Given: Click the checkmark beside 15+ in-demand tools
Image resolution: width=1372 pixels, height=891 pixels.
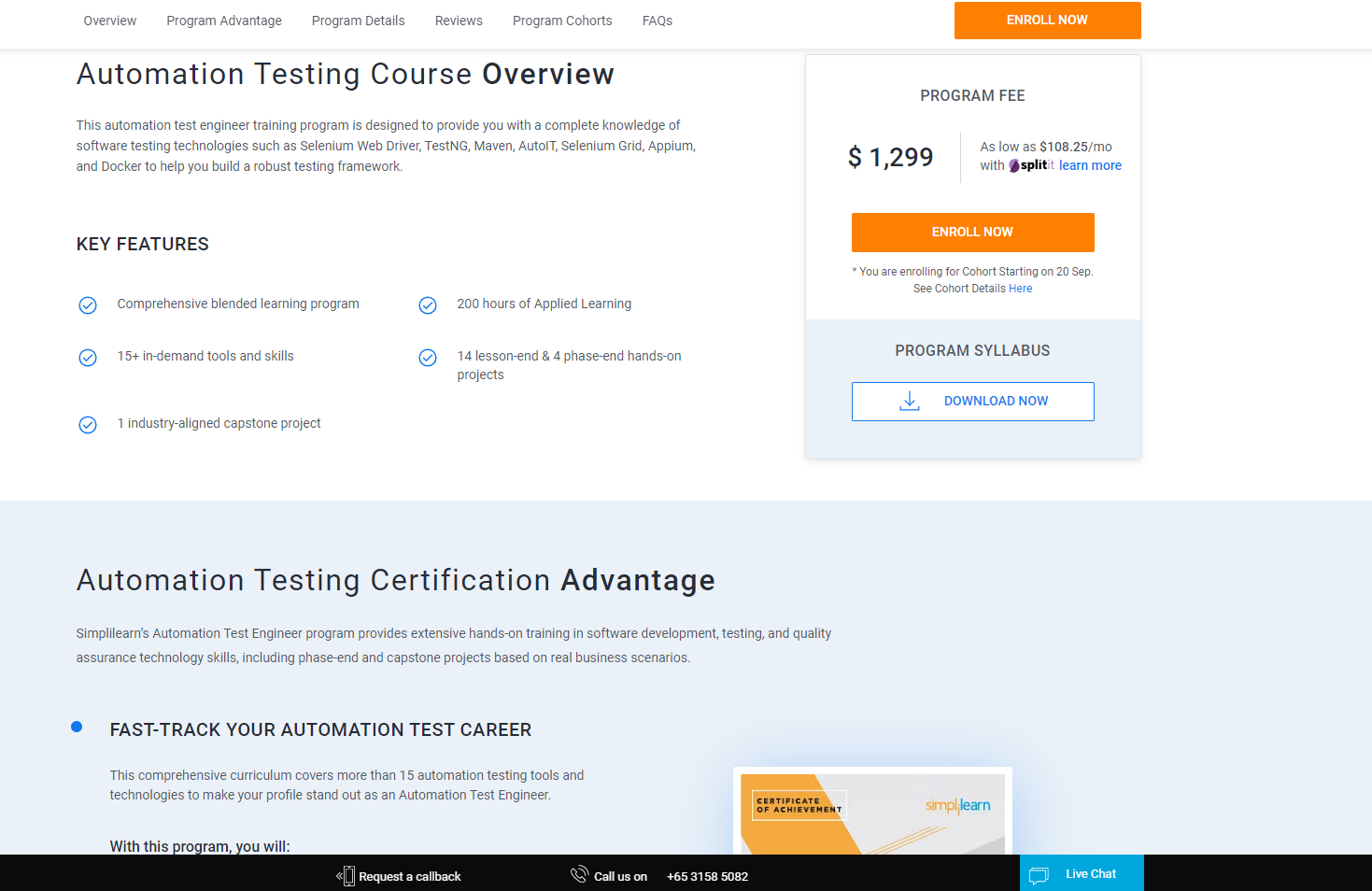Looking at the screenshot, I should pos(87,357).
